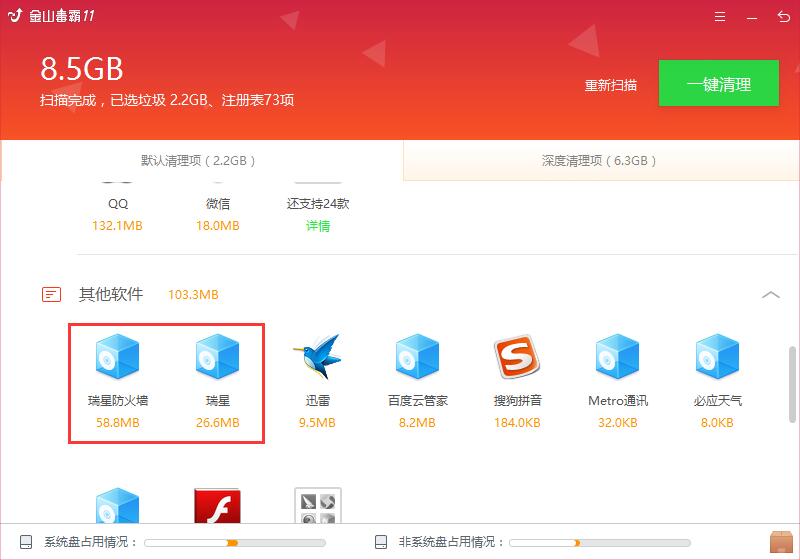The height and width of the screenshot is (560, 800).
Task: Click the 瑞星防火墙 cube icon
Action: pos(117,356)
